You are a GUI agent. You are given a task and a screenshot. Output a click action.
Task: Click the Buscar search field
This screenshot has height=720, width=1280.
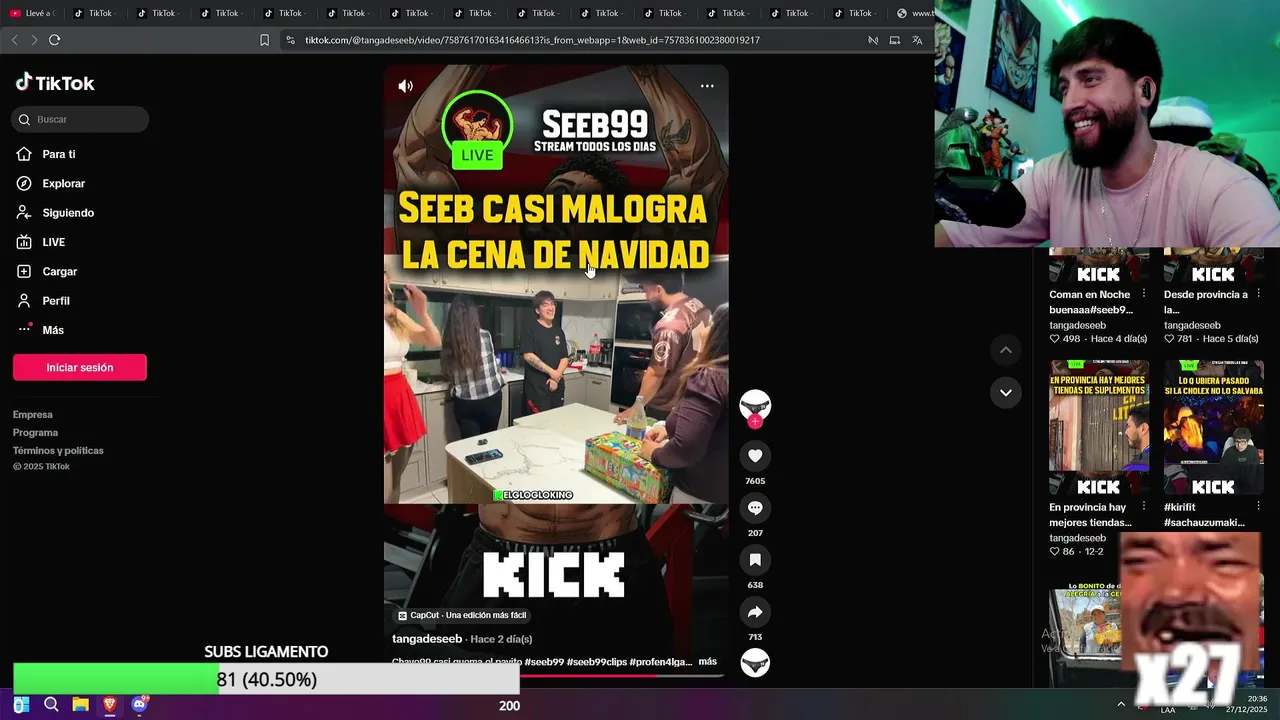(80, 119)
